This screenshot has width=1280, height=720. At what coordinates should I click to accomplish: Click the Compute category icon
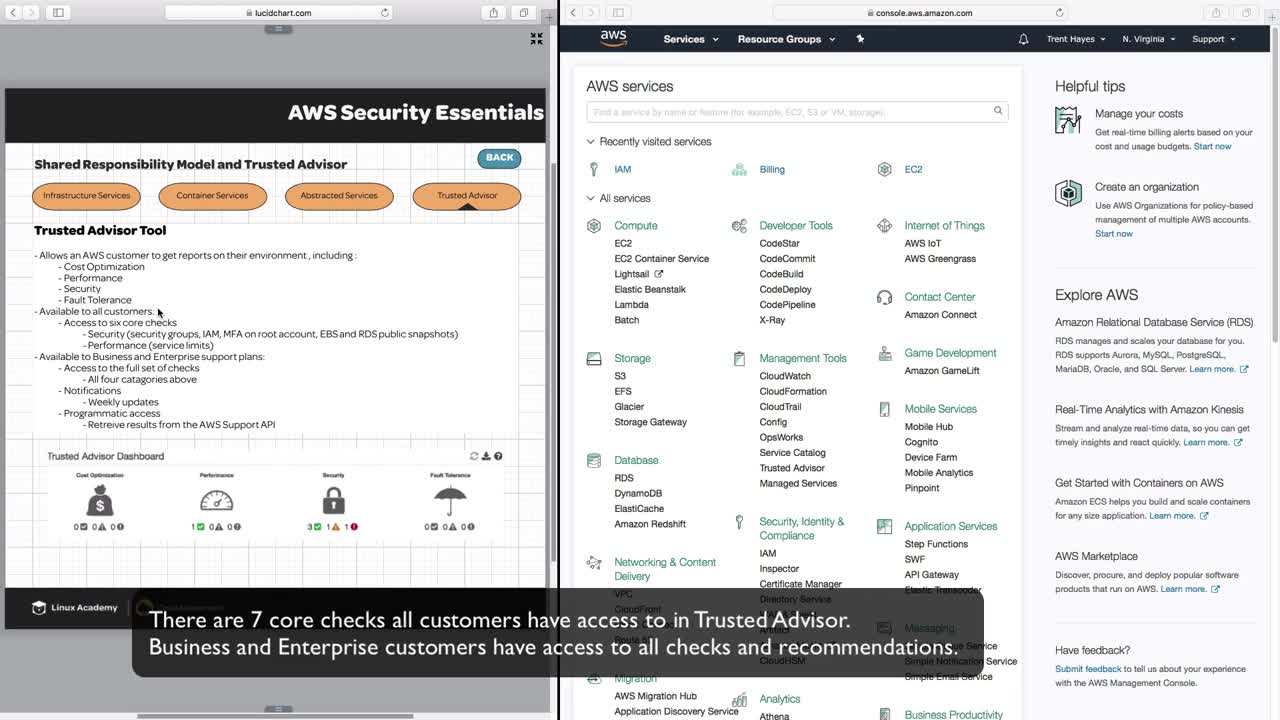click(x=594, y=226)
